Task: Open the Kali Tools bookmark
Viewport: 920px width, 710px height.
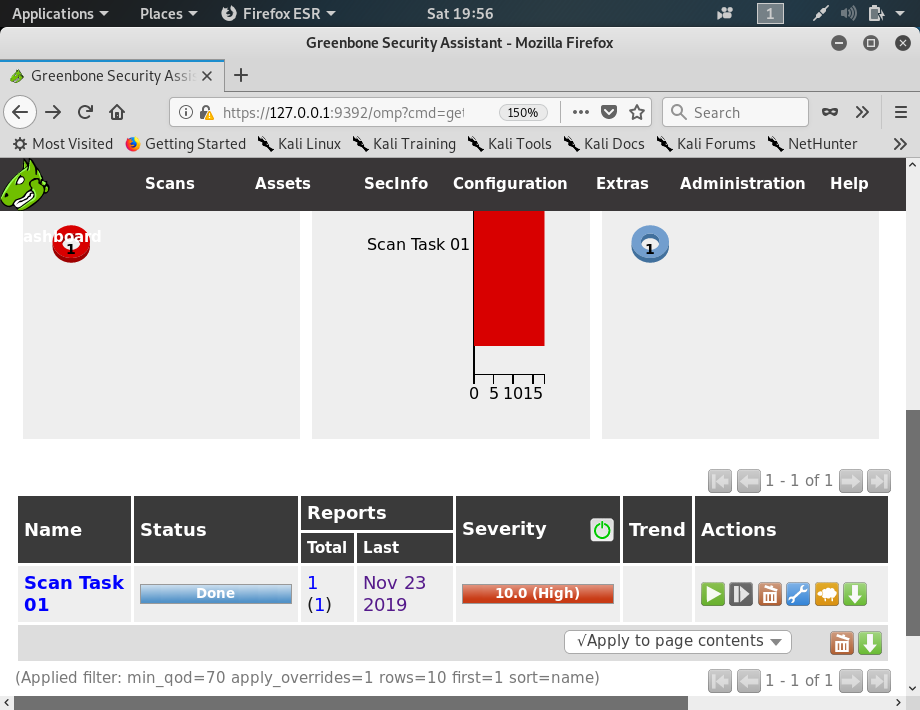Action: click(x=510, y=144)
